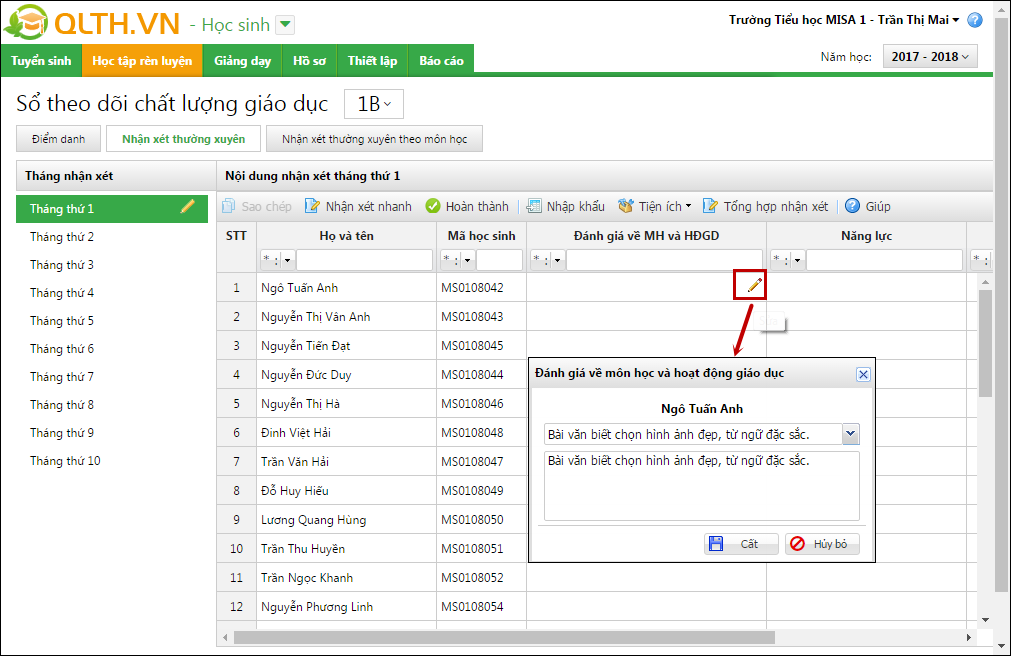The height and width of the screenshot is (656, 1011).
Task: Select Tháng thứ 9 in month list
Action: [x=112, y=432]
